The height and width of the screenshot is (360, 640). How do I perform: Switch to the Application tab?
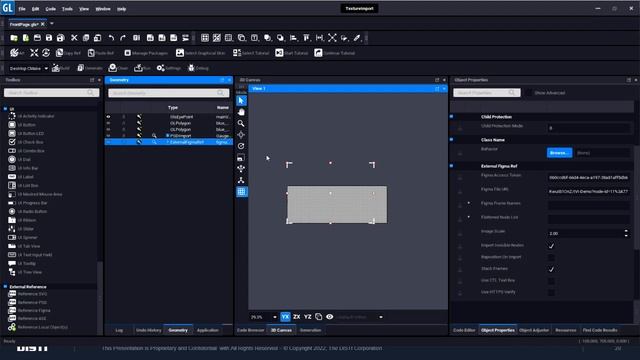(x=208, y=330)
